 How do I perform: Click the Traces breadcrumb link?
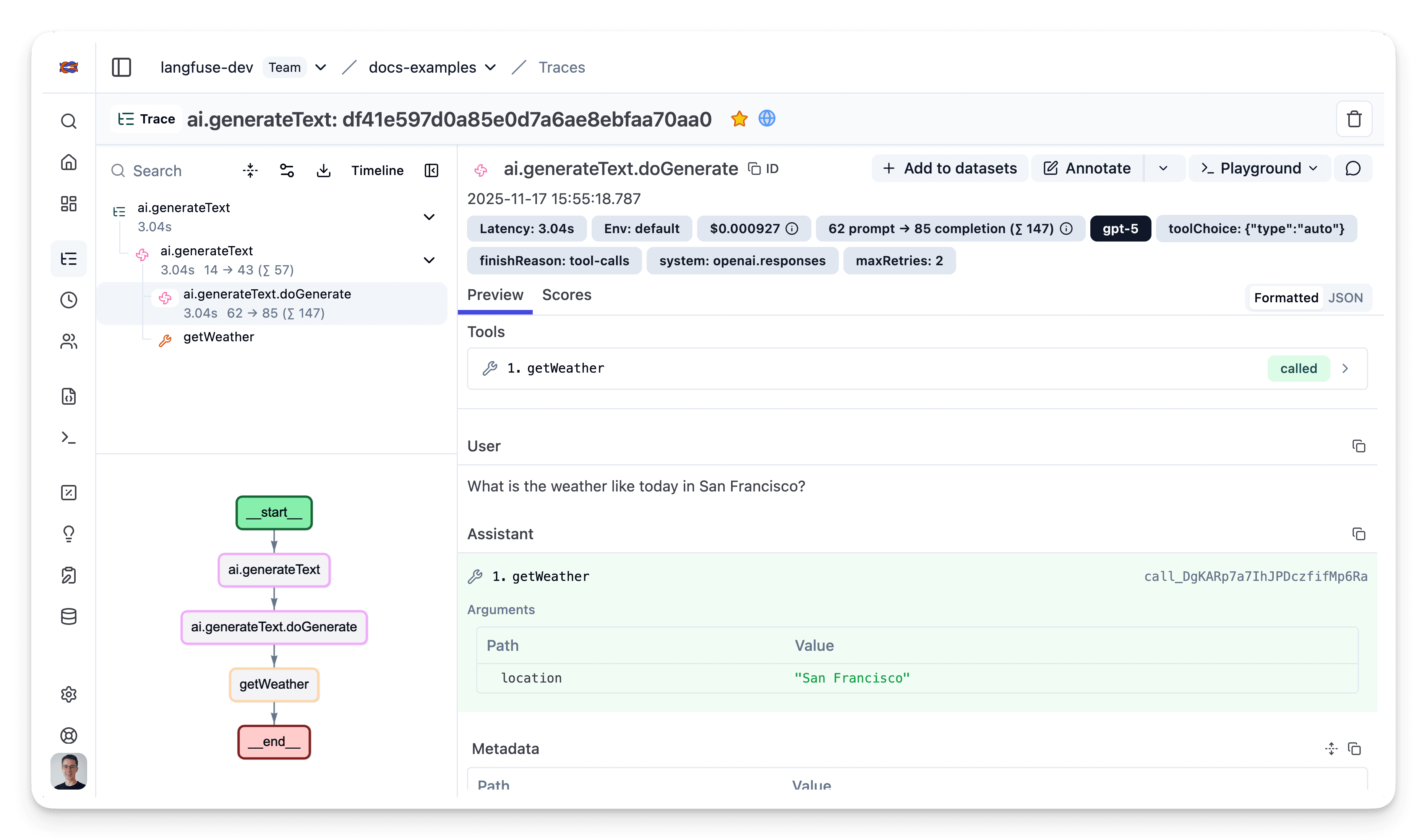[561, 67]
